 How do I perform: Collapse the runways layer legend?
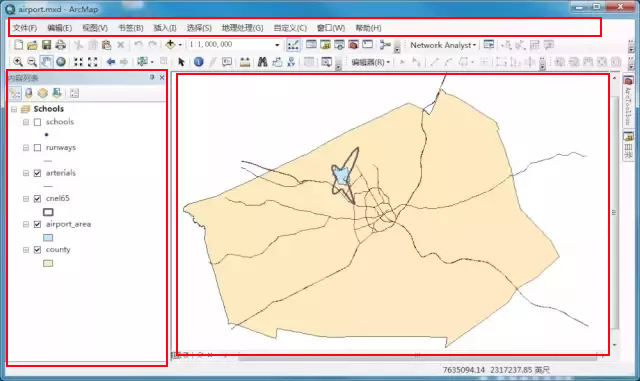point(26,148)
